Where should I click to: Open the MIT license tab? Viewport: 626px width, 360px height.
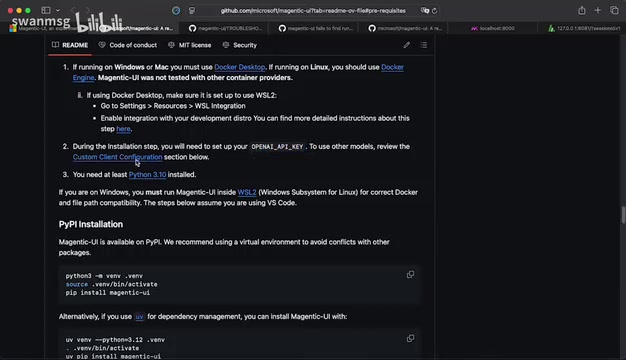point(190,45)
